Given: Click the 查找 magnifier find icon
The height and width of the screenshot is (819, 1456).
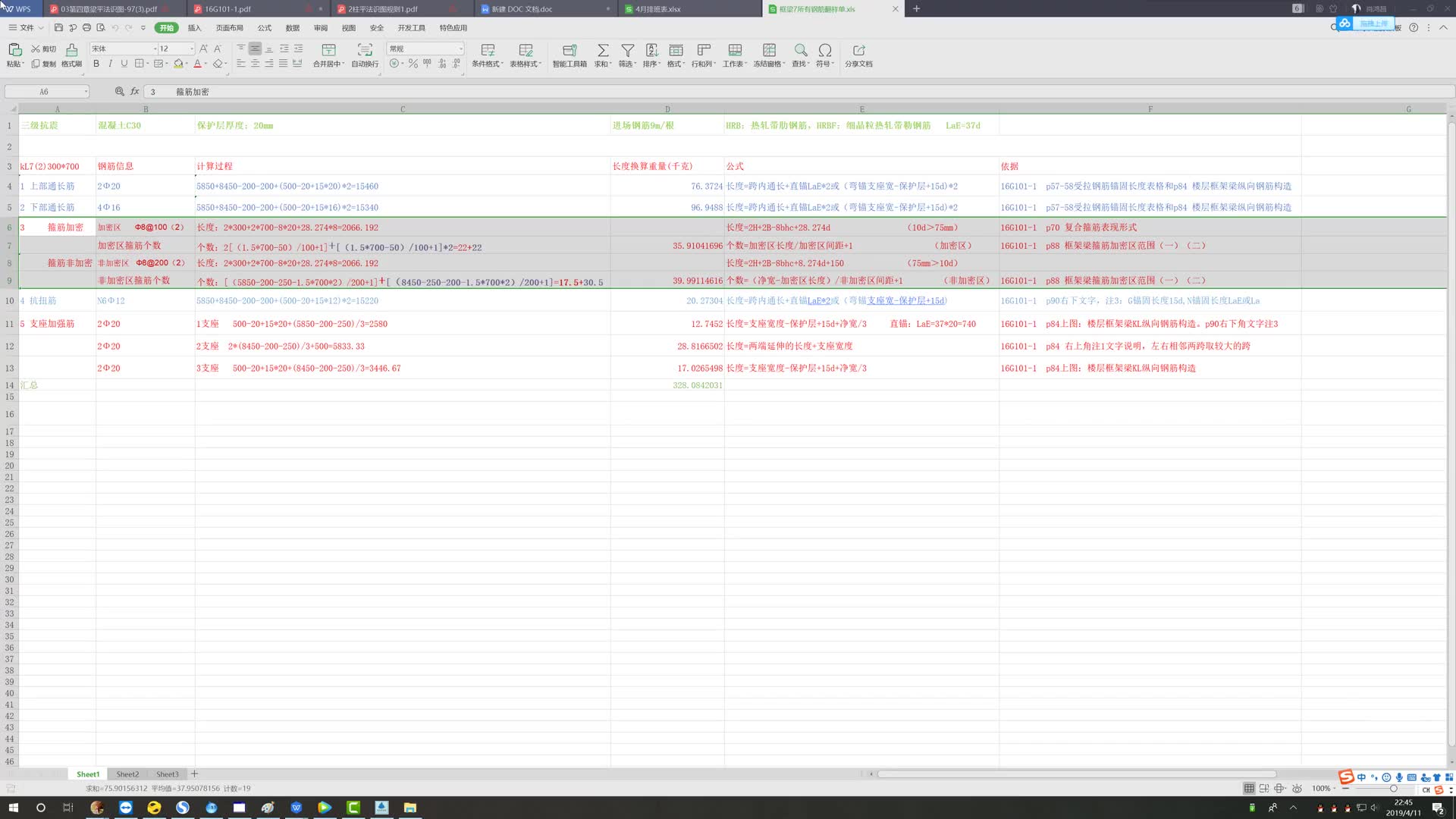Looking at the screenshot, I should click(800, 50).
